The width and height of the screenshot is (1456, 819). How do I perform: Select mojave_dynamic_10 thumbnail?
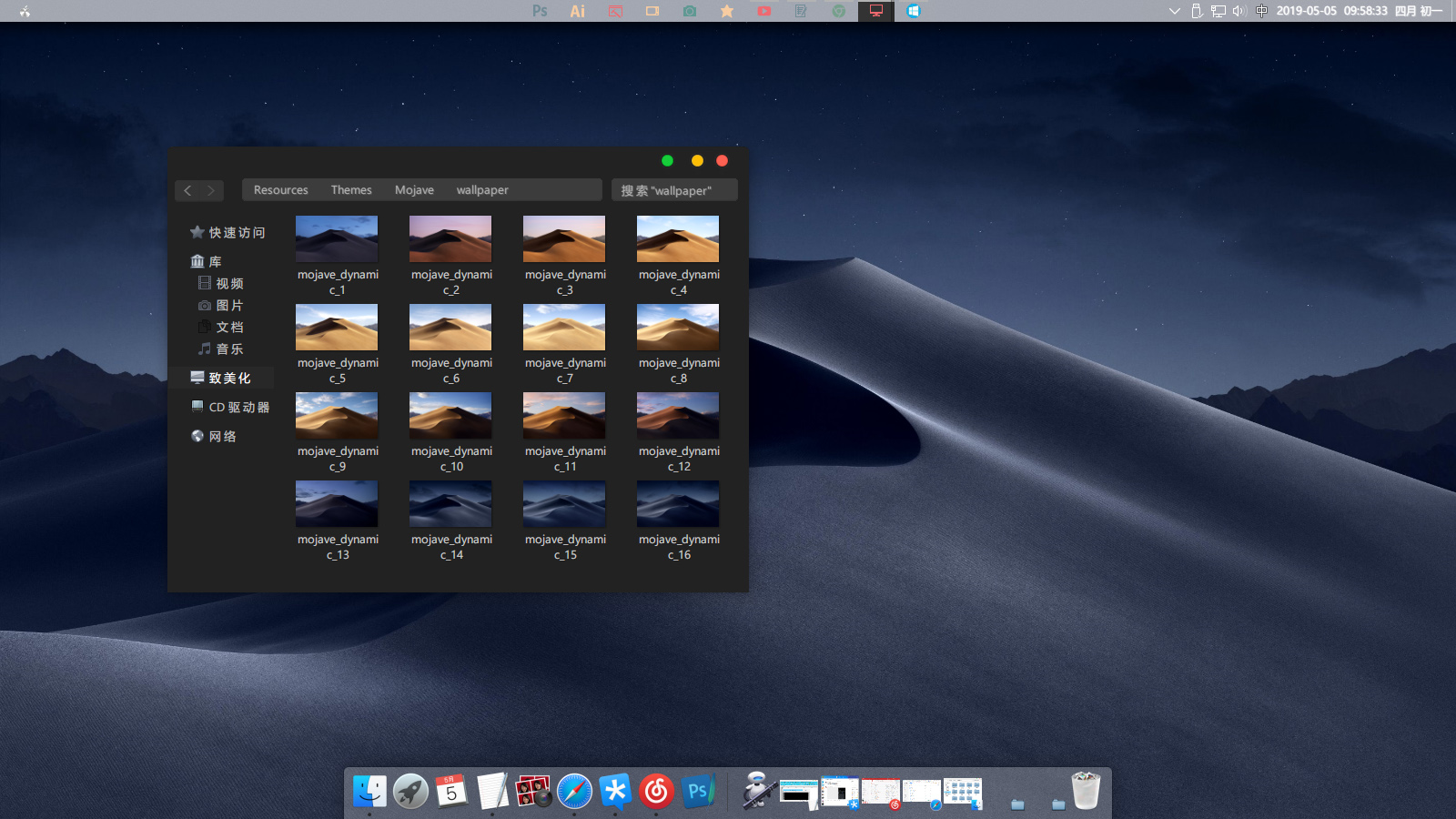pos(450,415)
